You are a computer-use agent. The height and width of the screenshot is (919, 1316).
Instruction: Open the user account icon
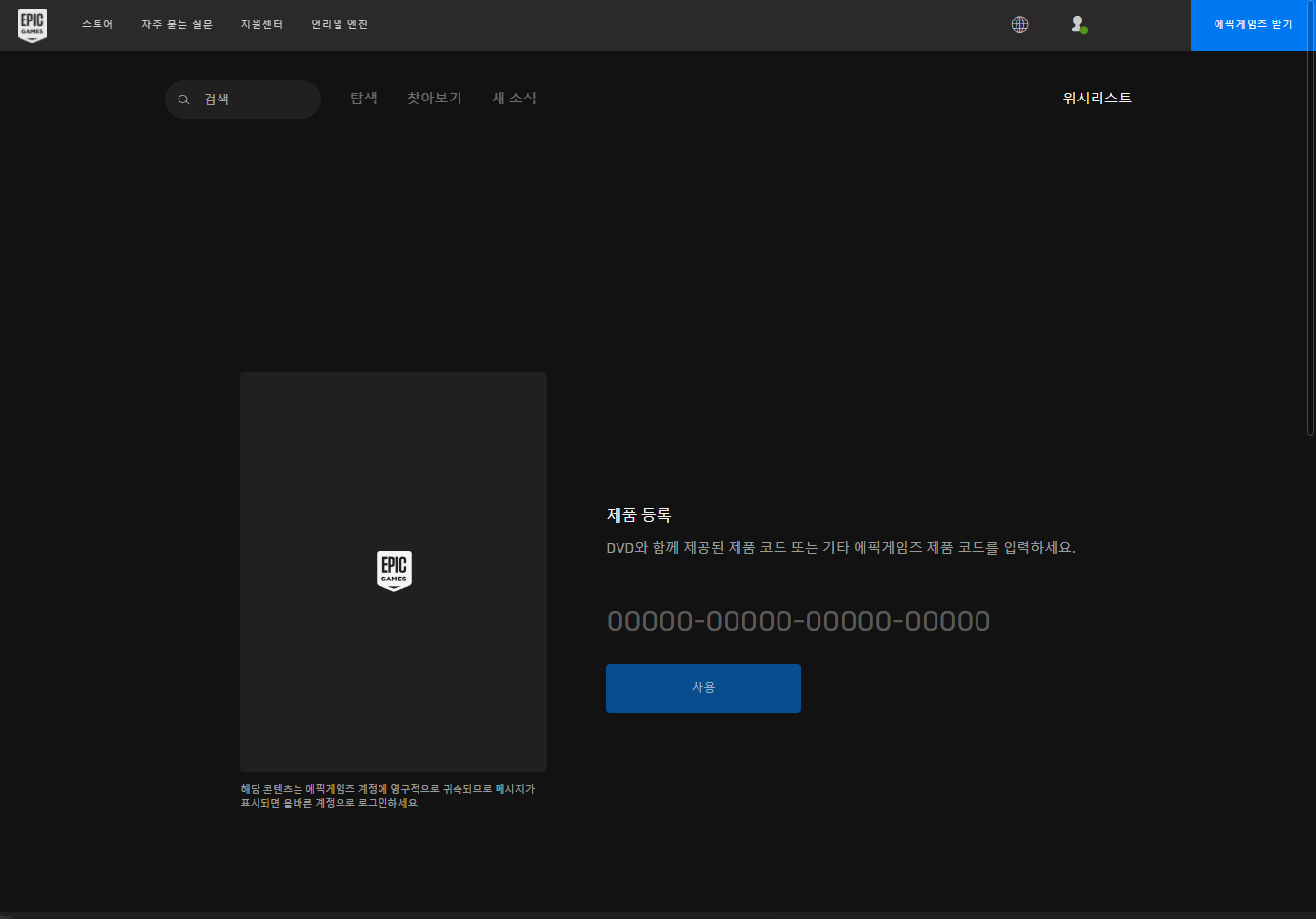click(1078, 24)
